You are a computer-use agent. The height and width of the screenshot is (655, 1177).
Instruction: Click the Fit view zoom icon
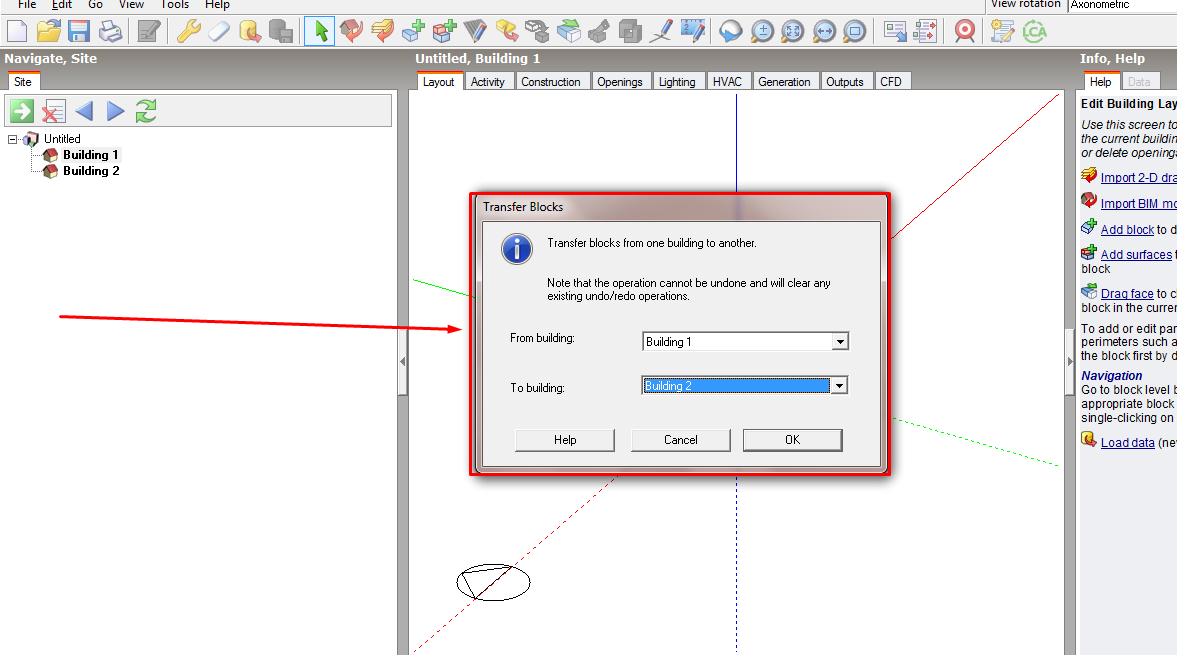coord(793,32)
